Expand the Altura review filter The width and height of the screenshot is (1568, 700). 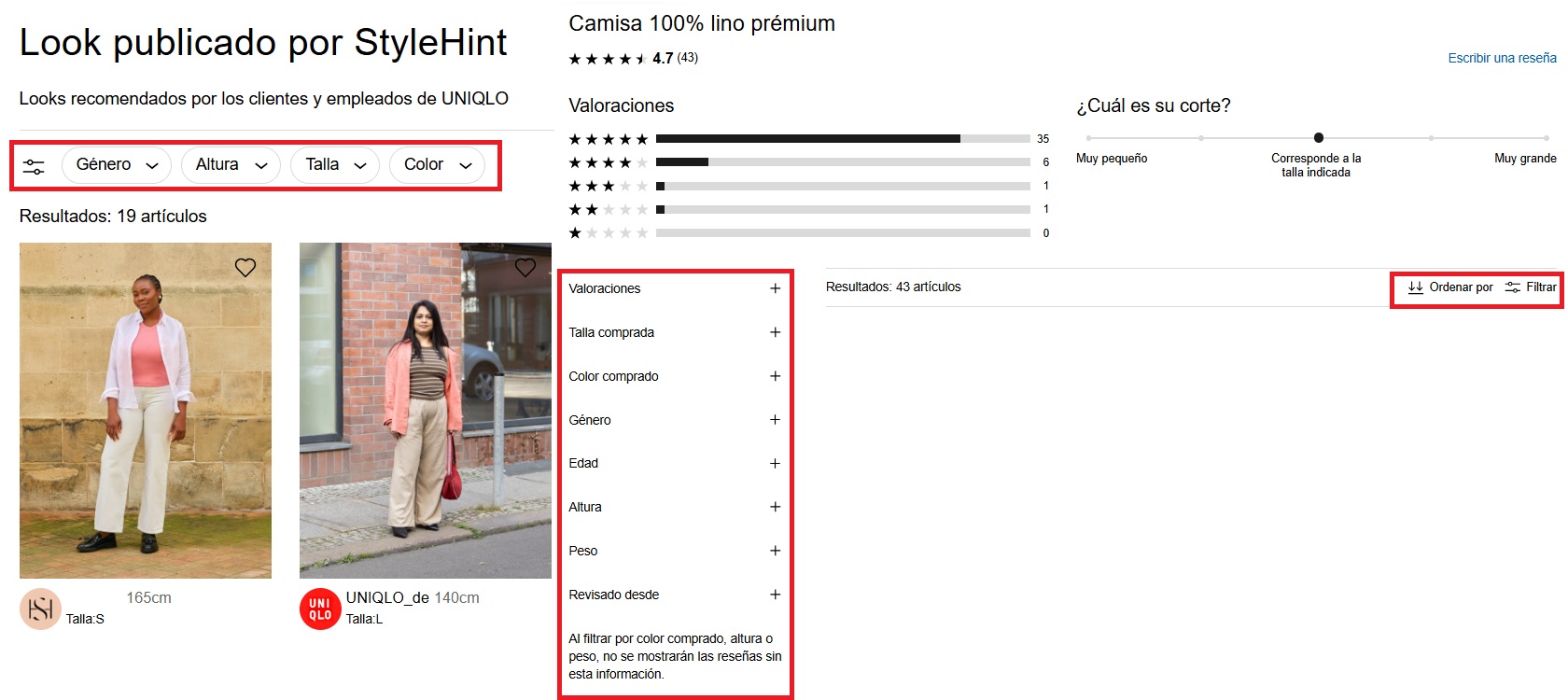[x=675, y=507]
